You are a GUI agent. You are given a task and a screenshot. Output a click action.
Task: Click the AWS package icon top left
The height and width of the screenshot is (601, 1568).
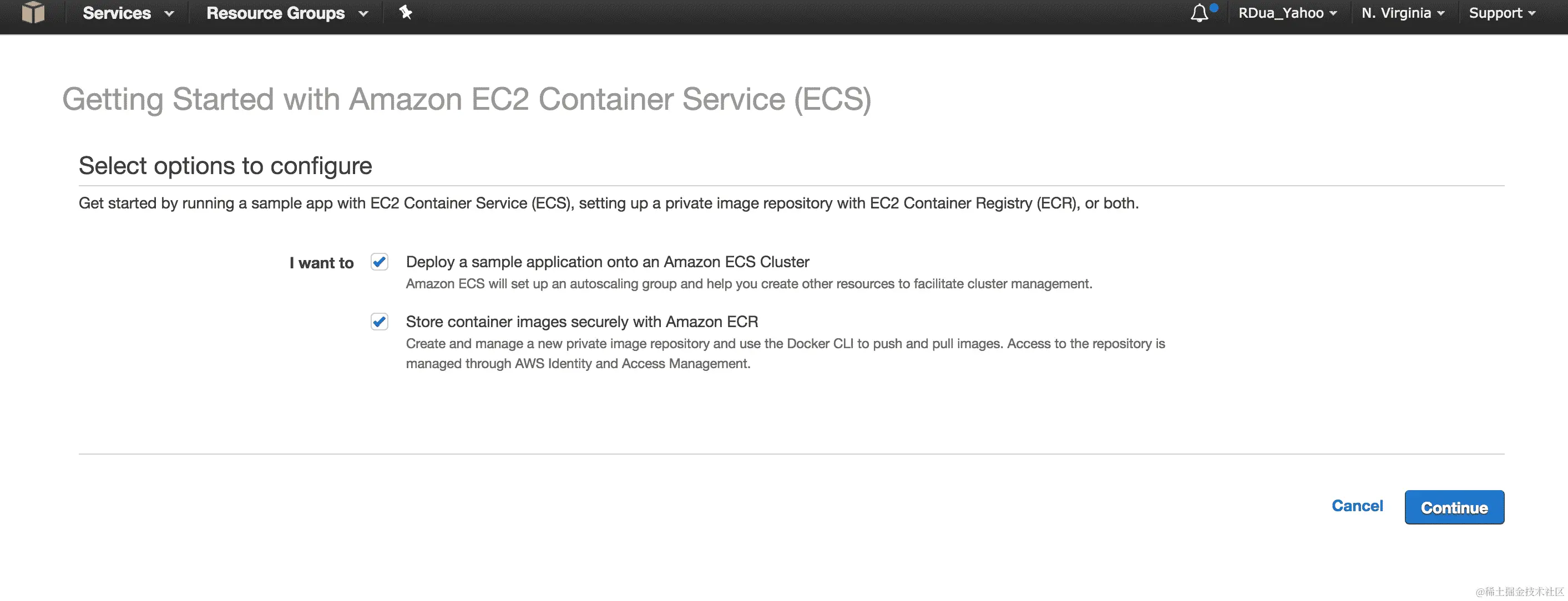(x=33, y=13)
